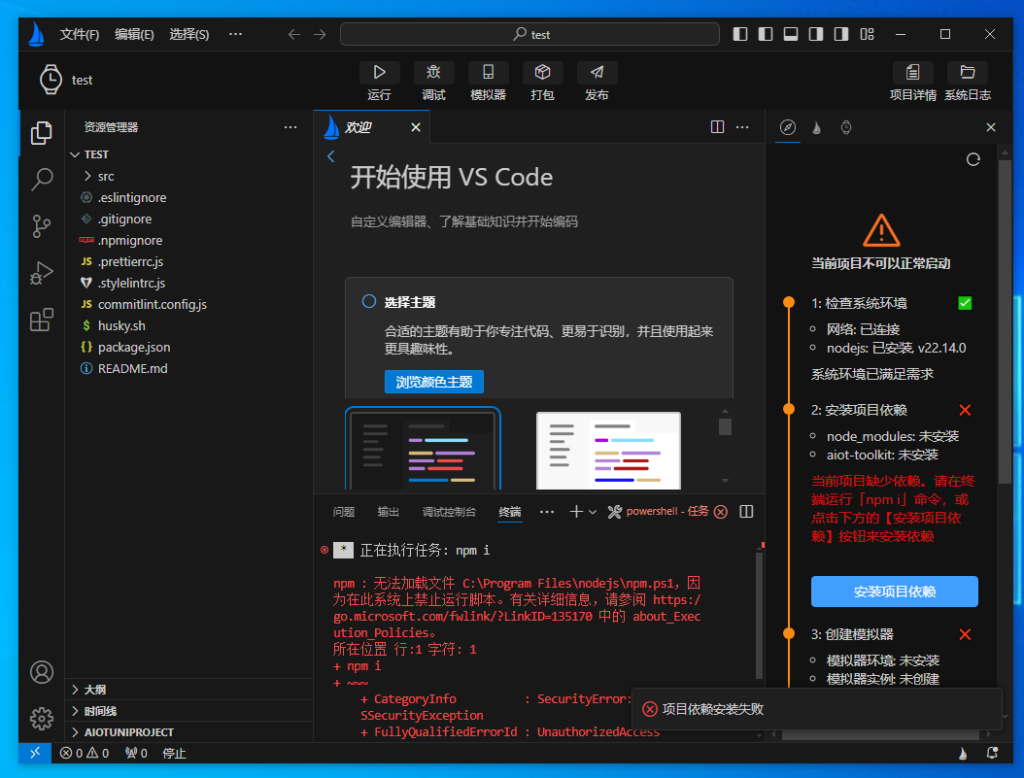Choose the dark theme preview thumbnail
This screenshot has width=1024, height=778.
(423, 449)
